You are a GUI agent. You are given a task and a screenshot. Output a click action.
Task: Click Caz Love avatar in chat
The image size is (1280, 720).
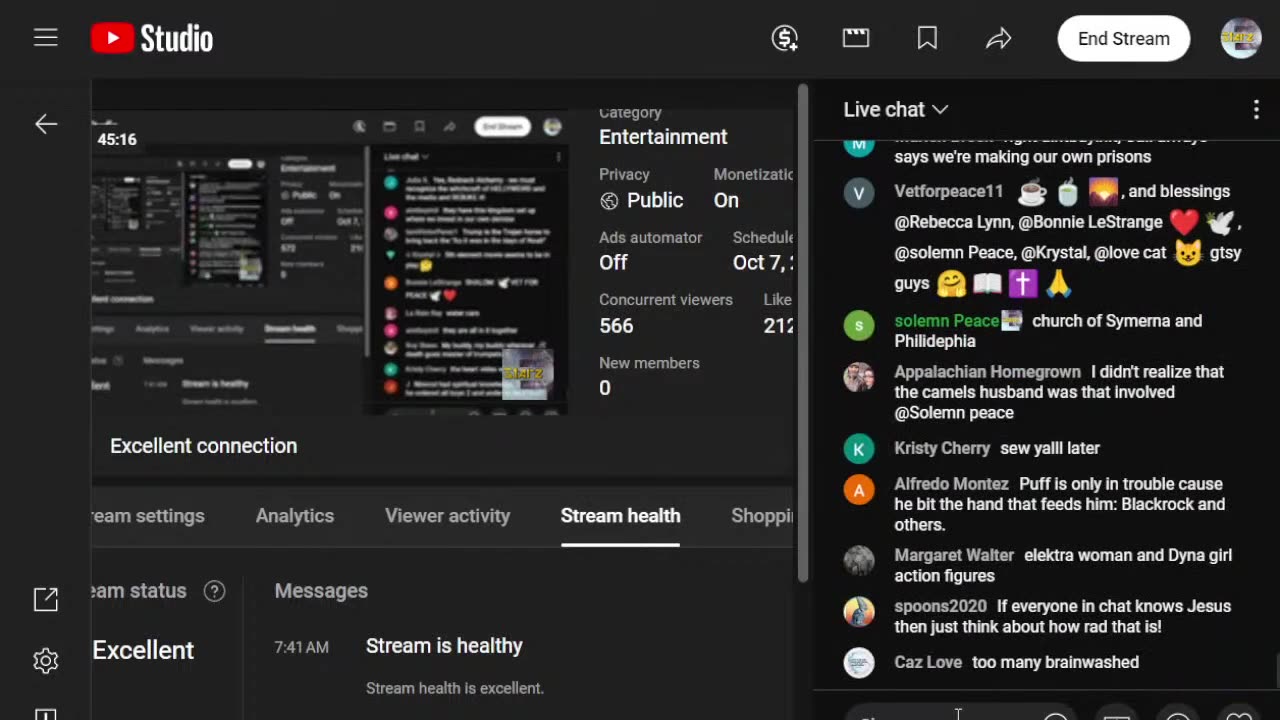pos(859,663)
